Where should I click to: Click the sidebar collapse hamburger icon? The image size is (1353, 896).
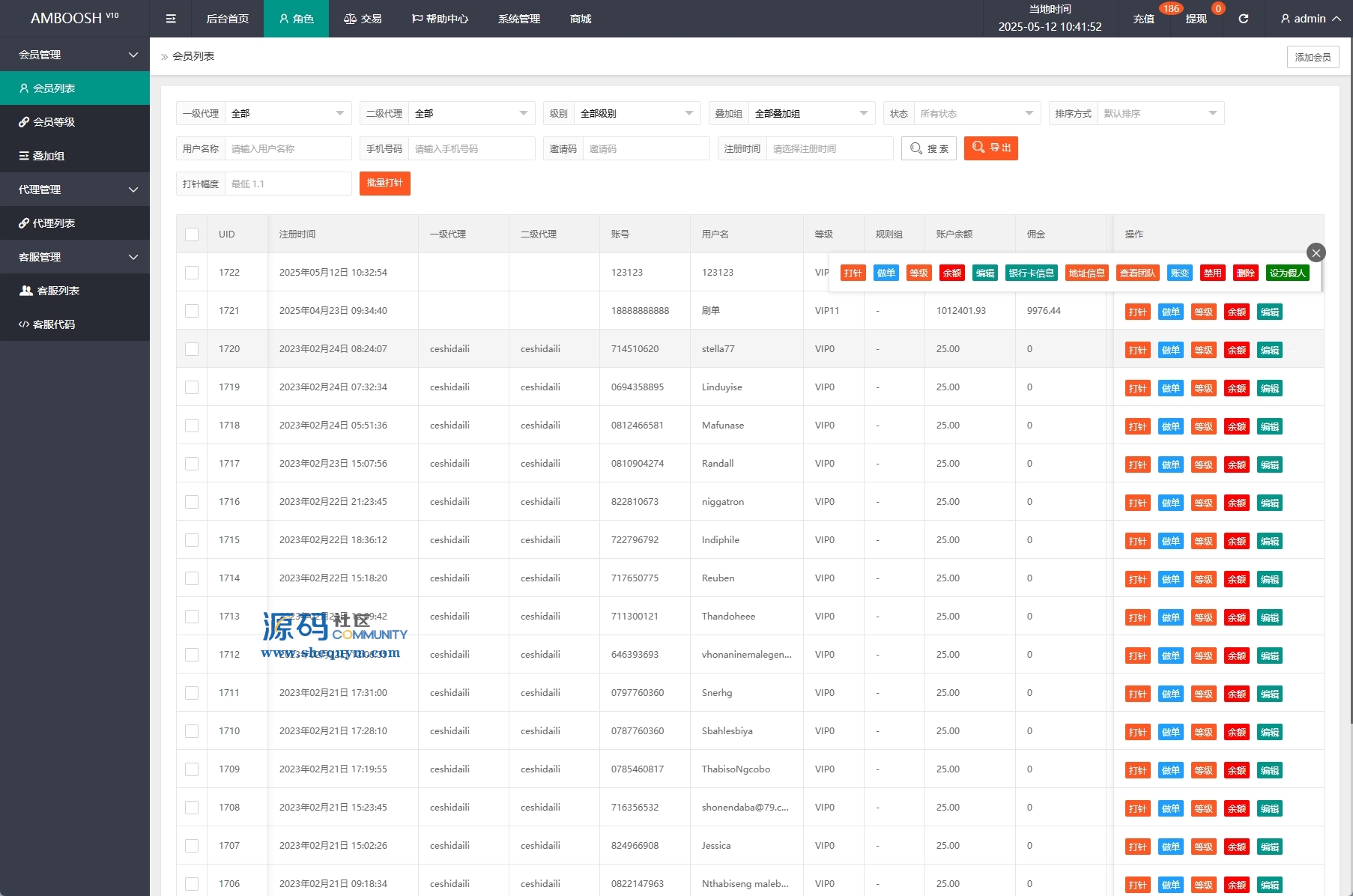(171, 19)
